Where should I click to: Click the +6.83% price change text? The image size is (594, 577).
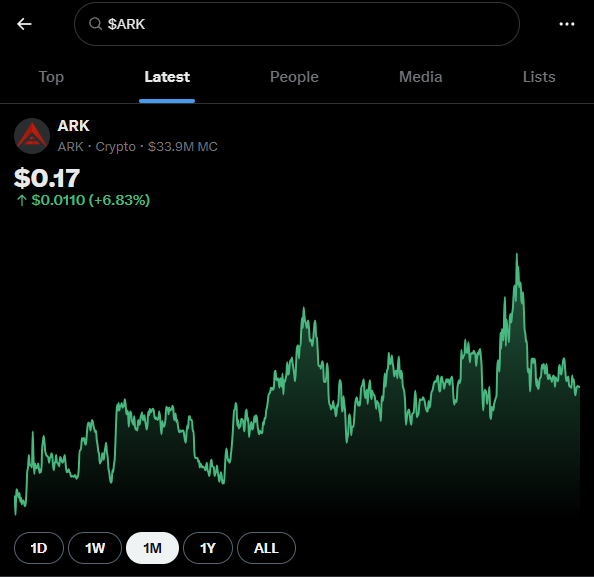(x=119, y=200)
